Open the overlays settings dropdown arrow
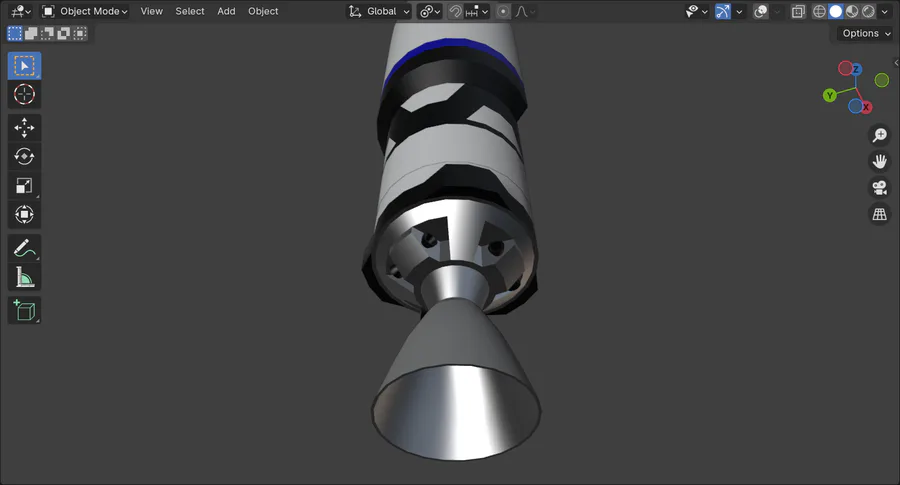The width and height of the screenshot is (900, 485). point(777,11)
